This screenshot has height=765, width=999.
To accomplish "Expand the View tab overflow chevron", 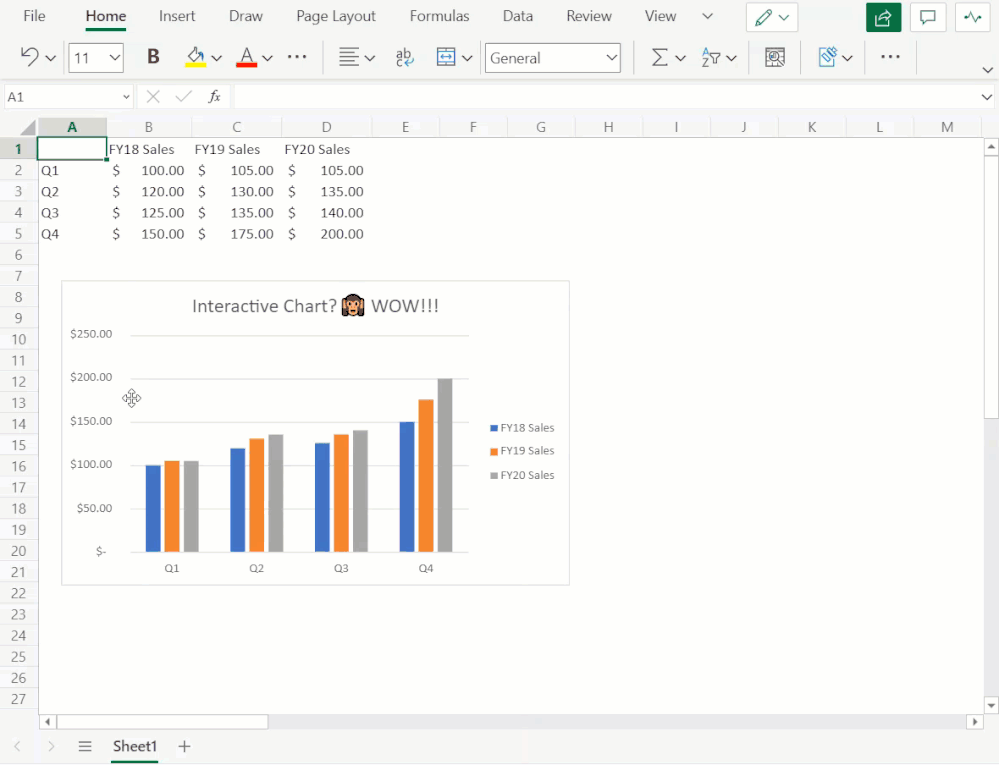I will [x=706, y=16].
